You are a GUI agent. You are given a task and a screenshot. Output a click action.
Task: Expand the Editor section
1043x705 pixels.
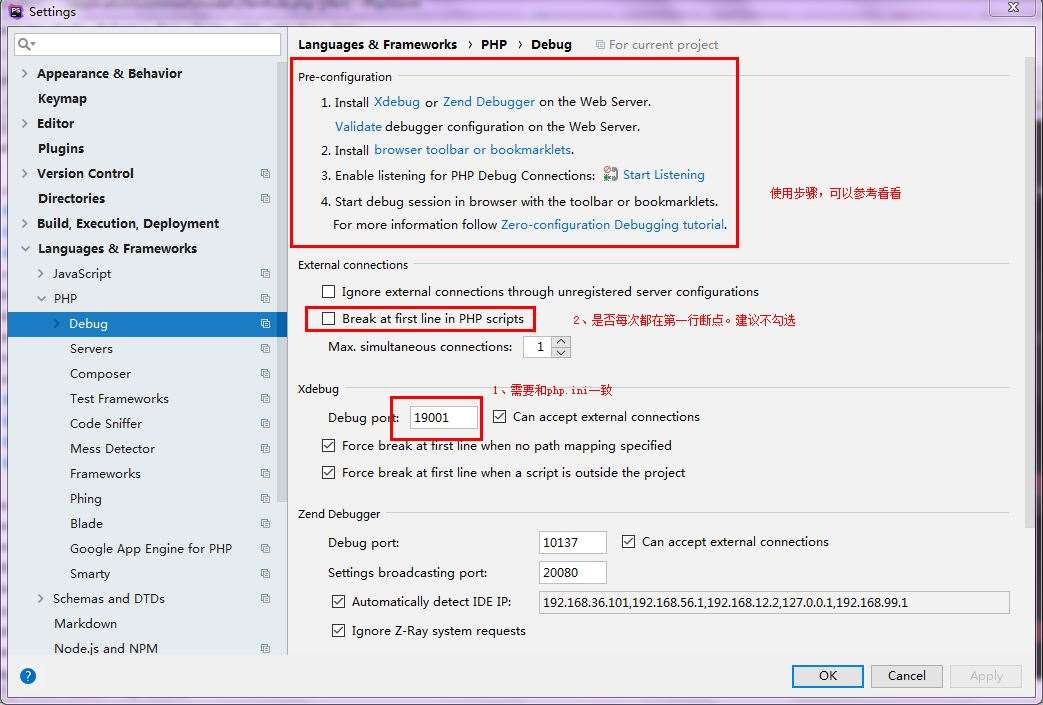click(25, 123)
